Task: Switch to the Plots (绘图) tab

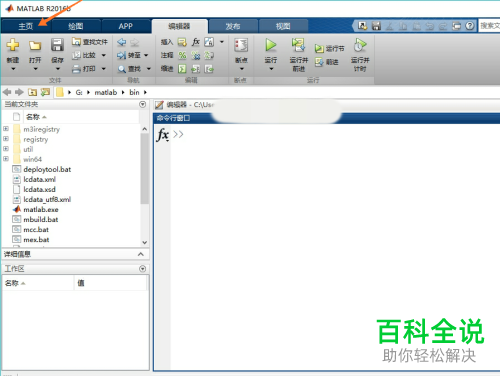Action: [76, 26]
